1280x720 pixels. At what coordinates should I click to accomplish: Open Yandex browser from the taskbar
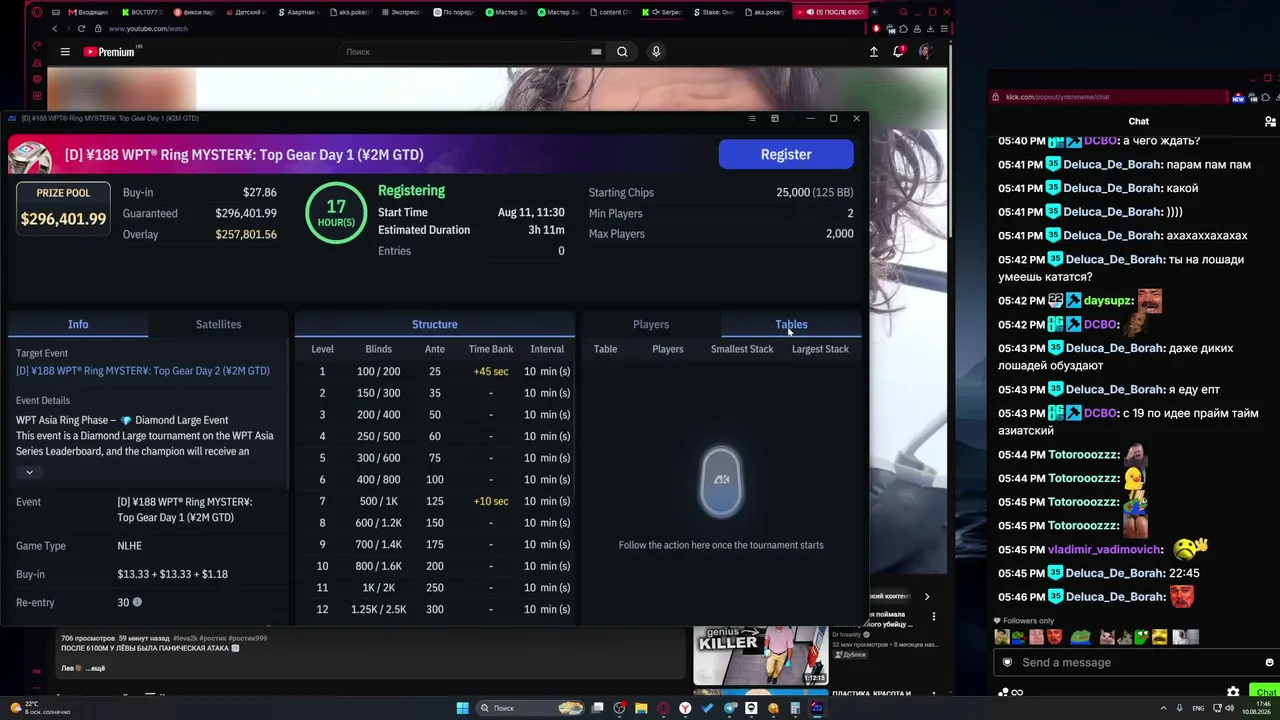click(x=685, y=708)
